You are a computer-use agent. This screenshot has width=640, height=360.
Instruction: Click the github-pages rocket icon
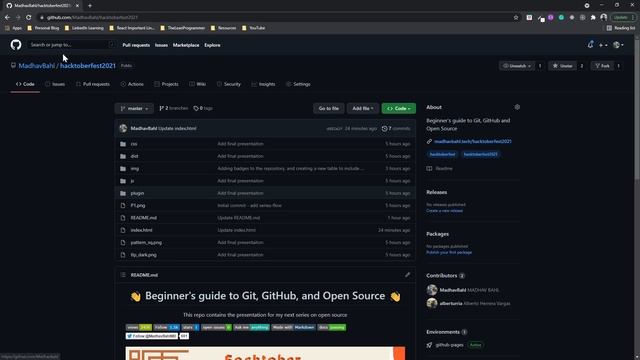(429, 345)
